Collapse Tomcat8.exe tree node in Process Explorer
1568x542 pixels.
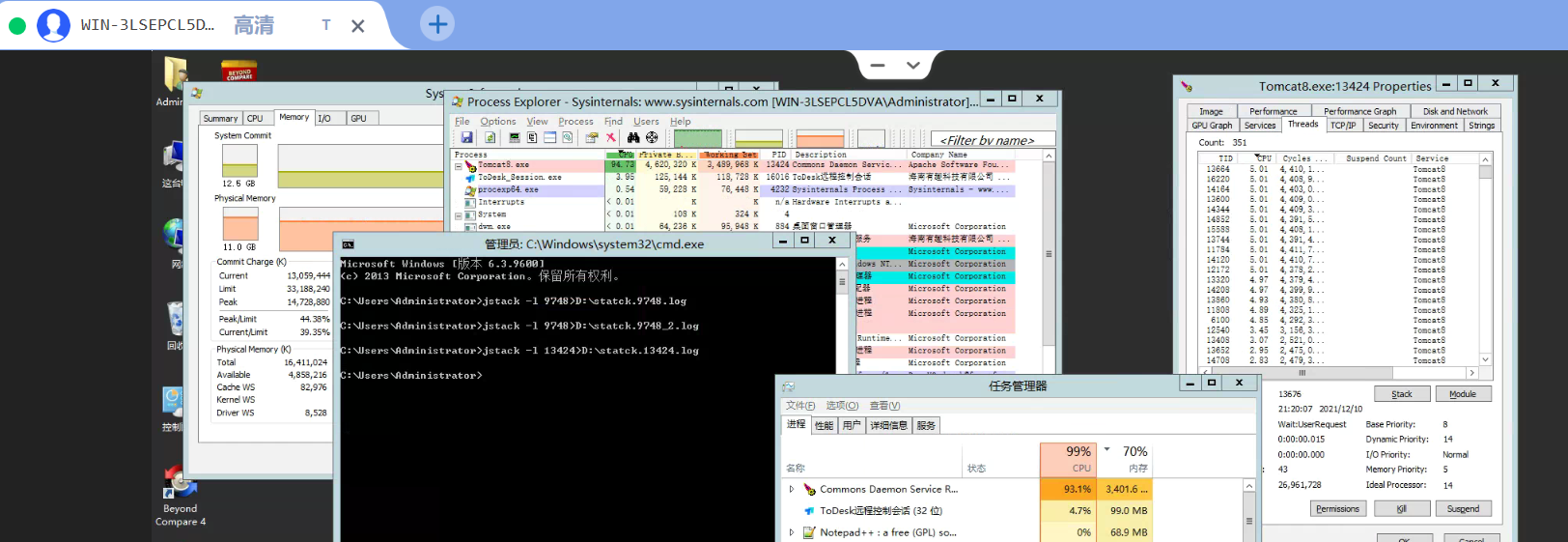click(459, 166)
